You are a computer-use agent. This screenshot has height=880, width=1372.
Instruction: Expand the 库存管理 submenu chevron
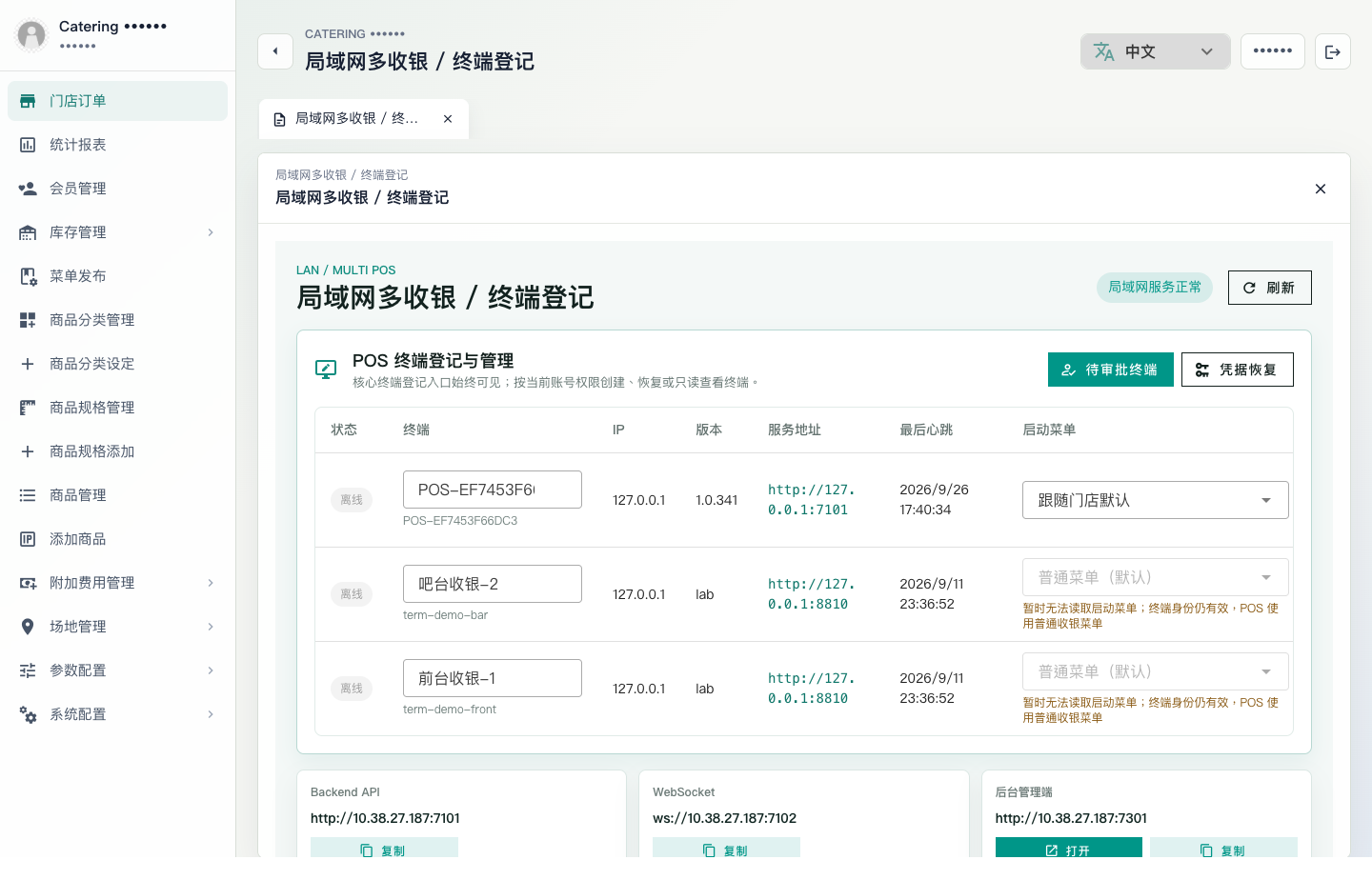coord(211,232)
